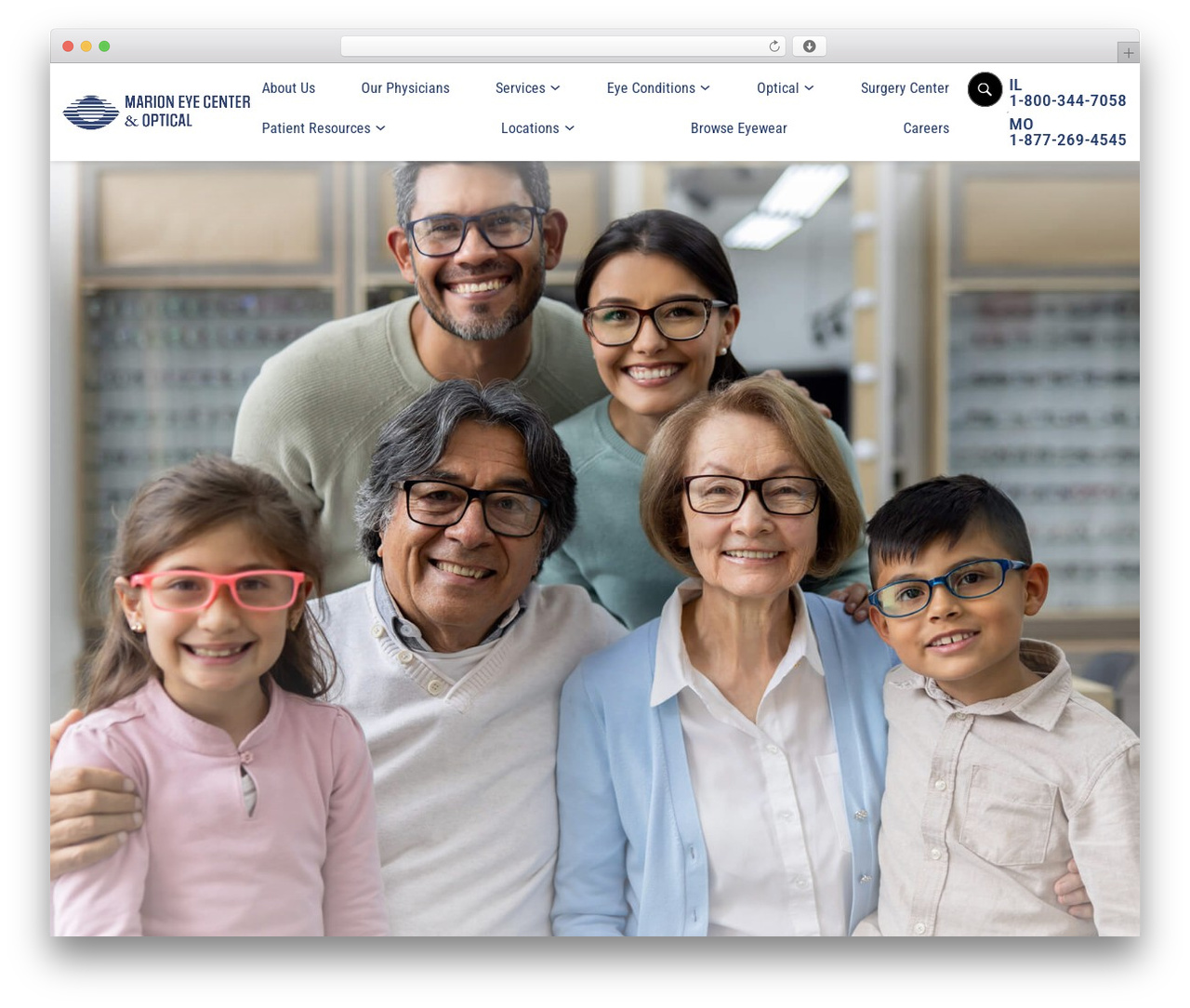Viewport: 1190px width, 1008px height.
Task: Click the green fullscreen window button
Action: pyautogui.click(x=104, y=46)
